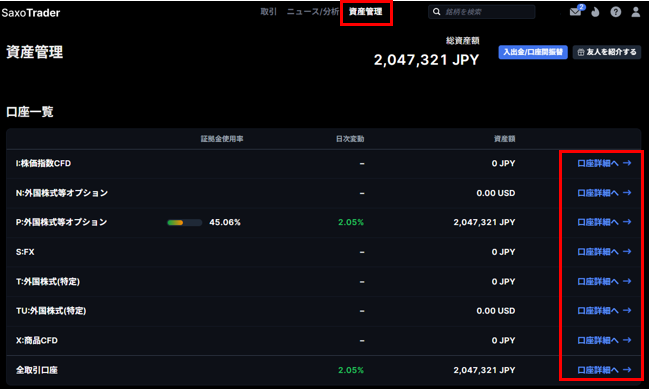Screen dimensions: 649x389
Task: Click 0.00 USD in the N:外国株式等オプション row
Action: (496, 193)
